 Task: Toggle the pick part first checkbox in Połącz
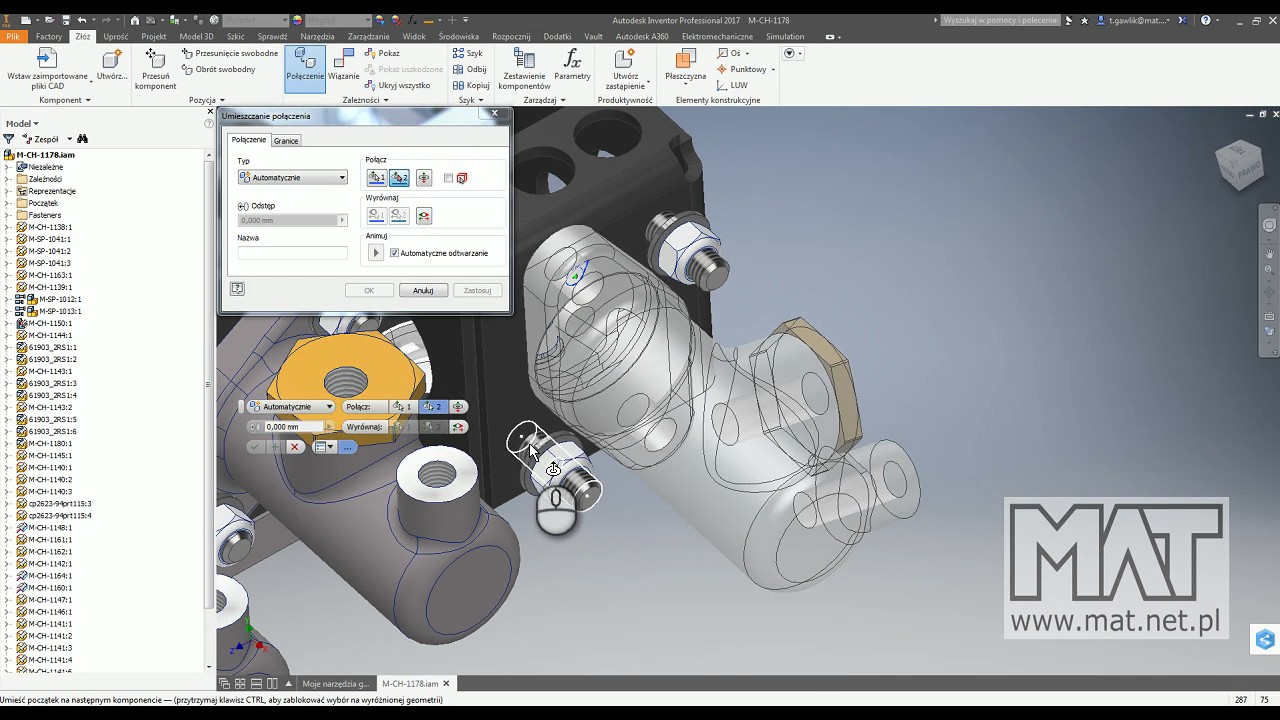coord(449,178)
